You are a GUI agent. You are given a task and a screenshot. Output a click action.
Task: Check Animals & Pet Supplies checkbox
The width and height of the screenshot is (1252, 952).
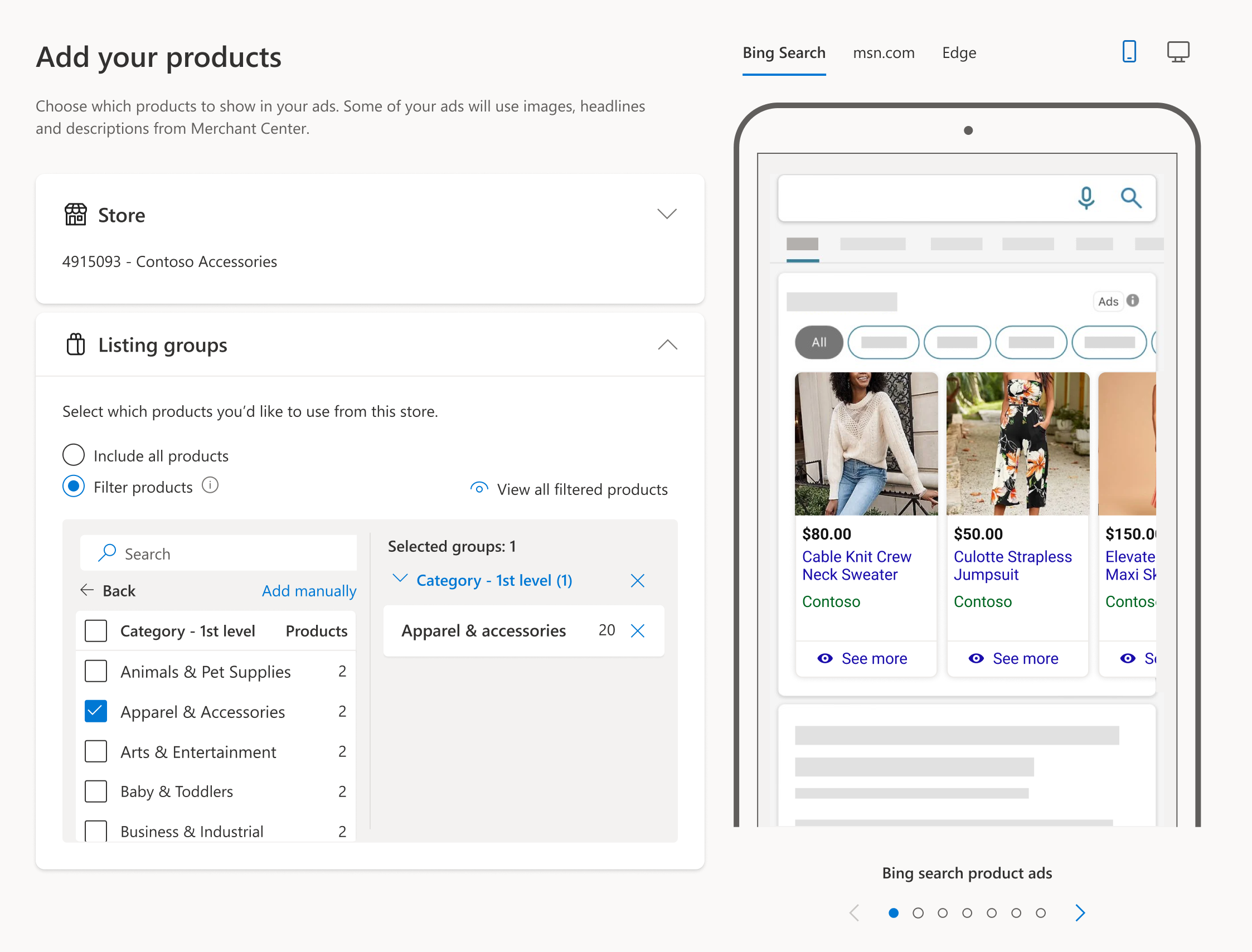[96, 671]
